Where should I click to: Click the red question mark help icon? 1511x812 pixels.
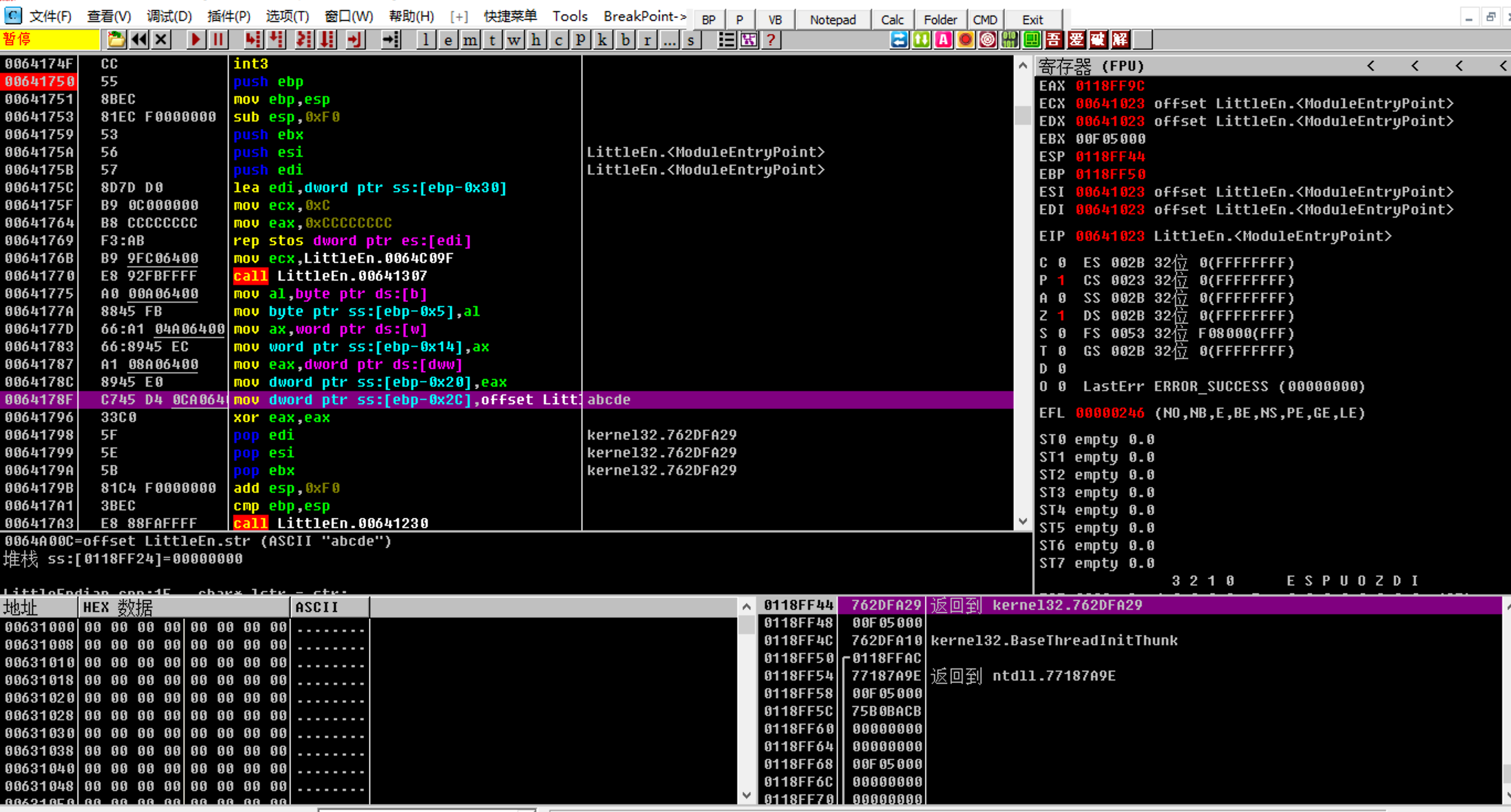[x=772, y=40]
